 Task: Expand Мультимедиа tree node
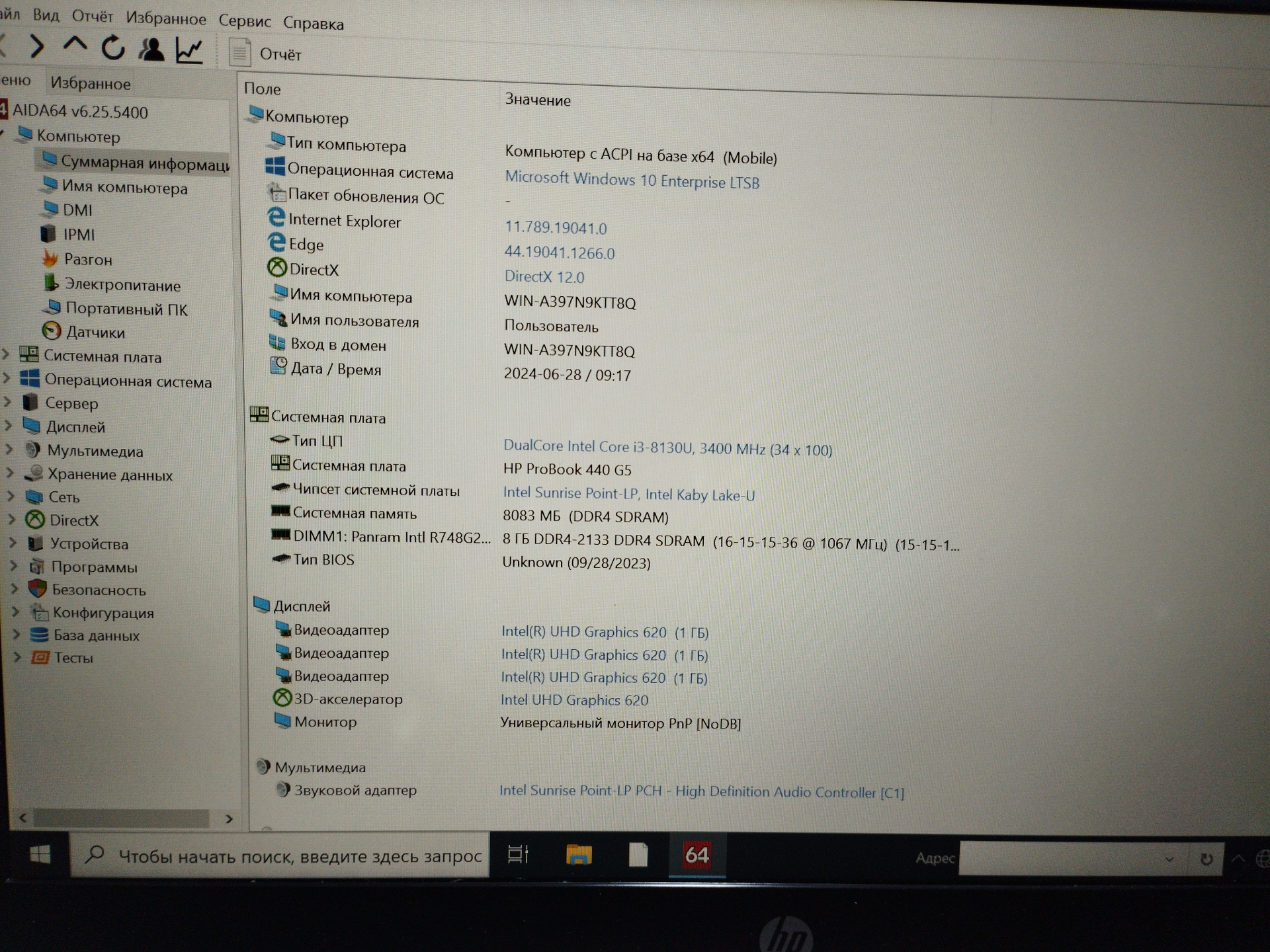pos(10,450)
